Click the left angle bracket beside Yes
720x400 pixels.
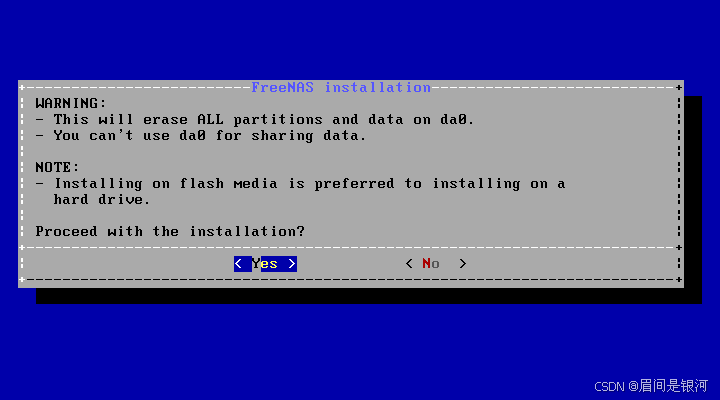click(x=238, y=264)
